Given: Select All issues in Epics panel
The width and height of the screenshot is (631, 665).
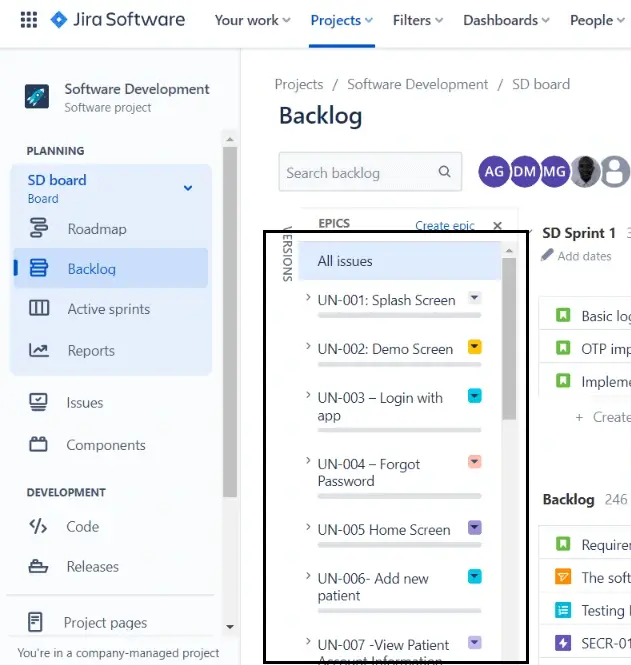Looking at the screenshot, I should [345, 261].
